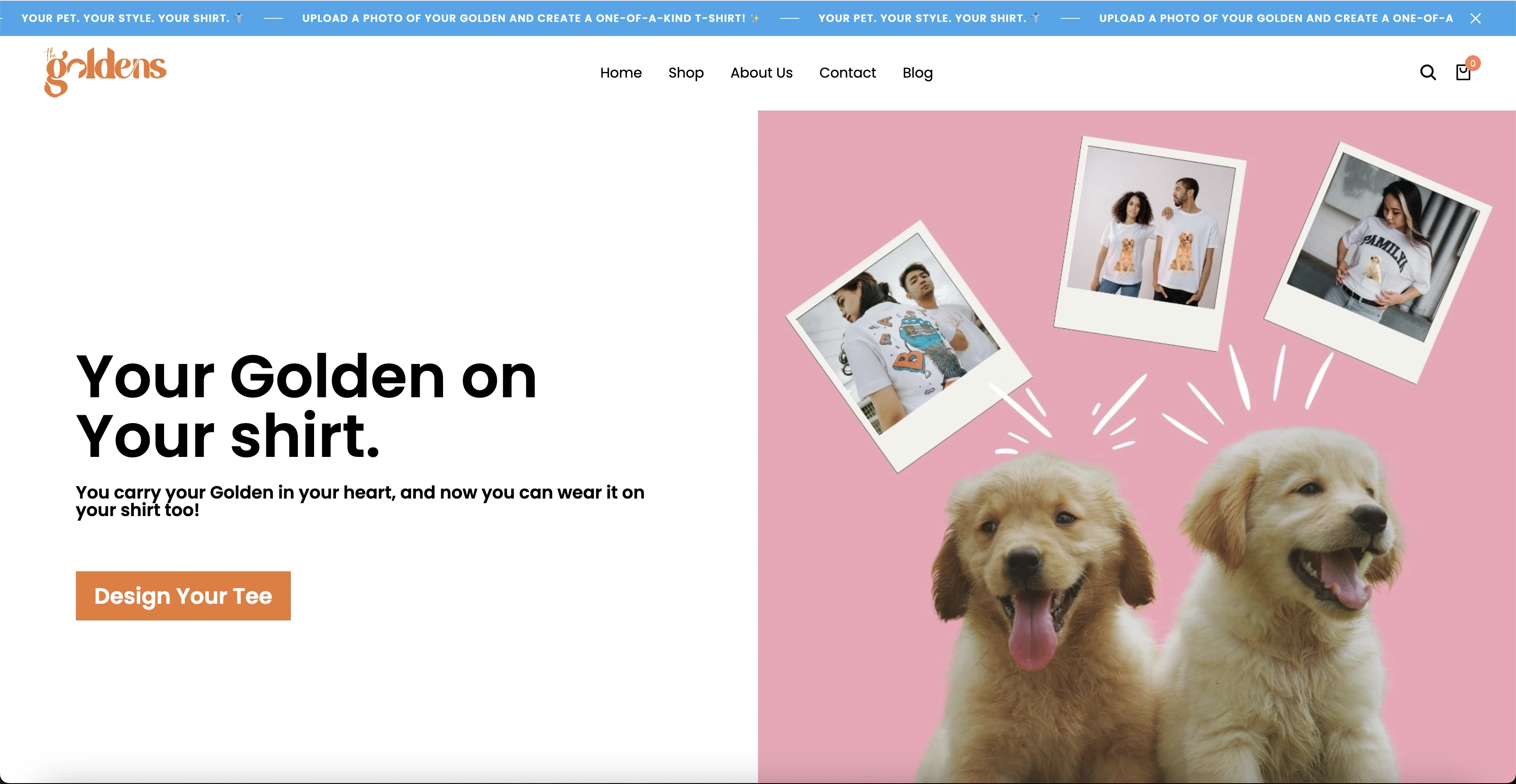Open the Shop page

coord(686,72)
